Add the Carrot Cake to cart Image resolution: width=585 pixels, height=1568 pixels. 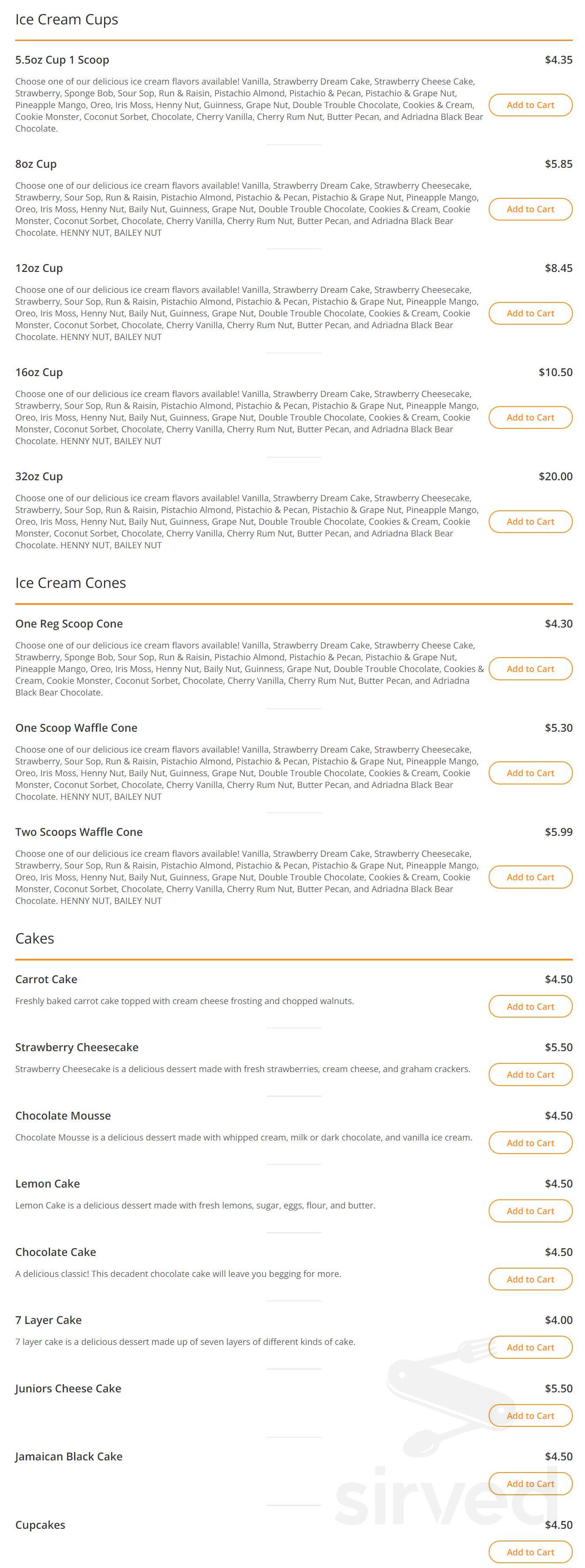(530, 1006)
